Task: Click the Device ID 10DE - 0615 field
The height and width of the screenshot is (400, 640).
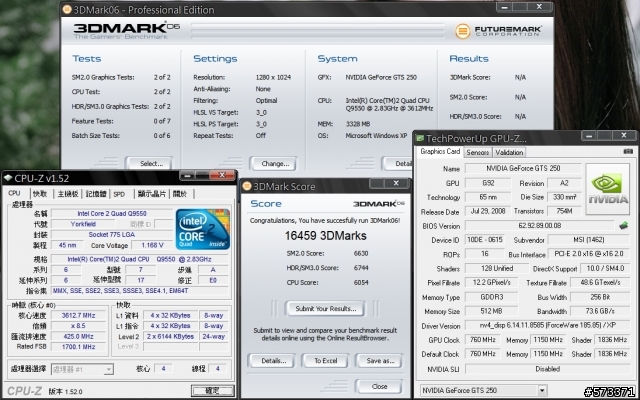Action: (484, 240)
